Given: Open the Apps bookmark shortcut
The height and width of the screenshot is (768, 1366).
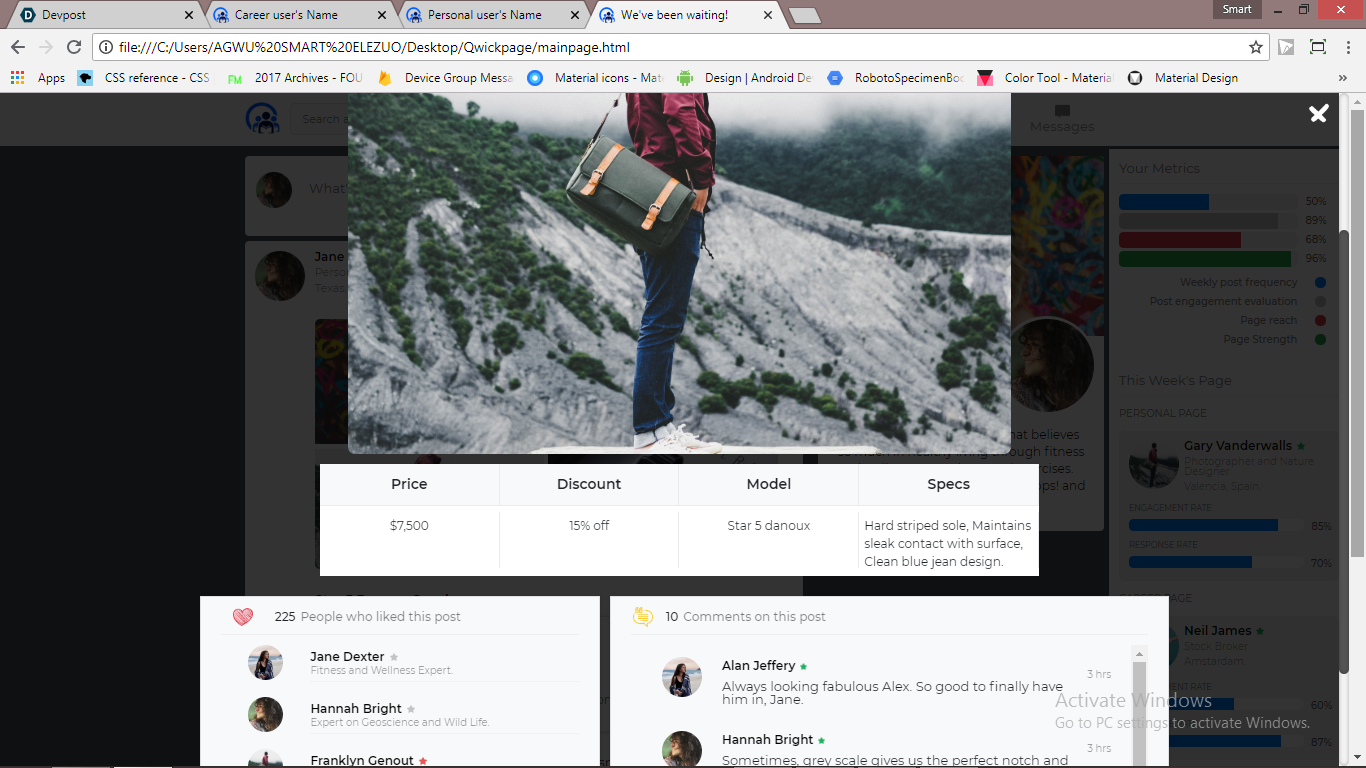Looking at the screenshot, I should point(38,78).
